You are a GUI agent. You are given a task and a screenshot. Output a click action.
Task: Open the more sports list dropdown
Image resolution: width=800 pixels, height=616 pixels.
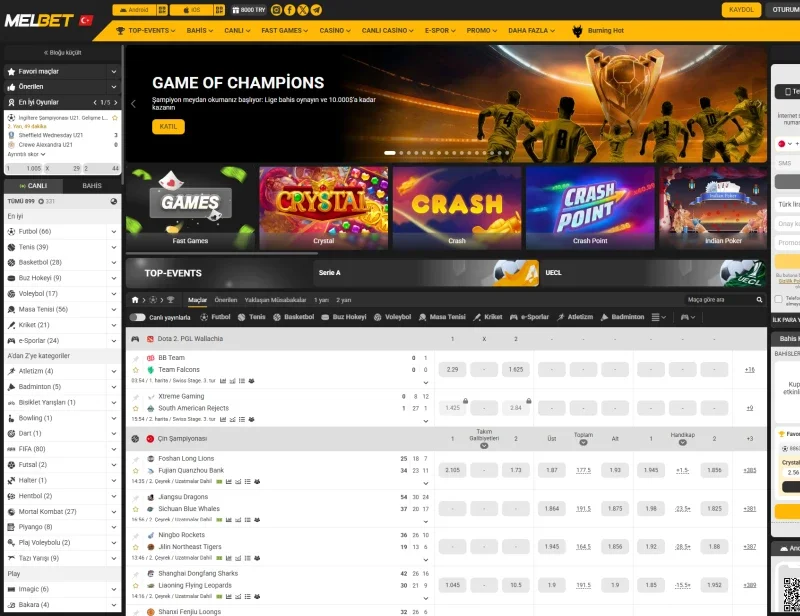(x=659, y=317)
